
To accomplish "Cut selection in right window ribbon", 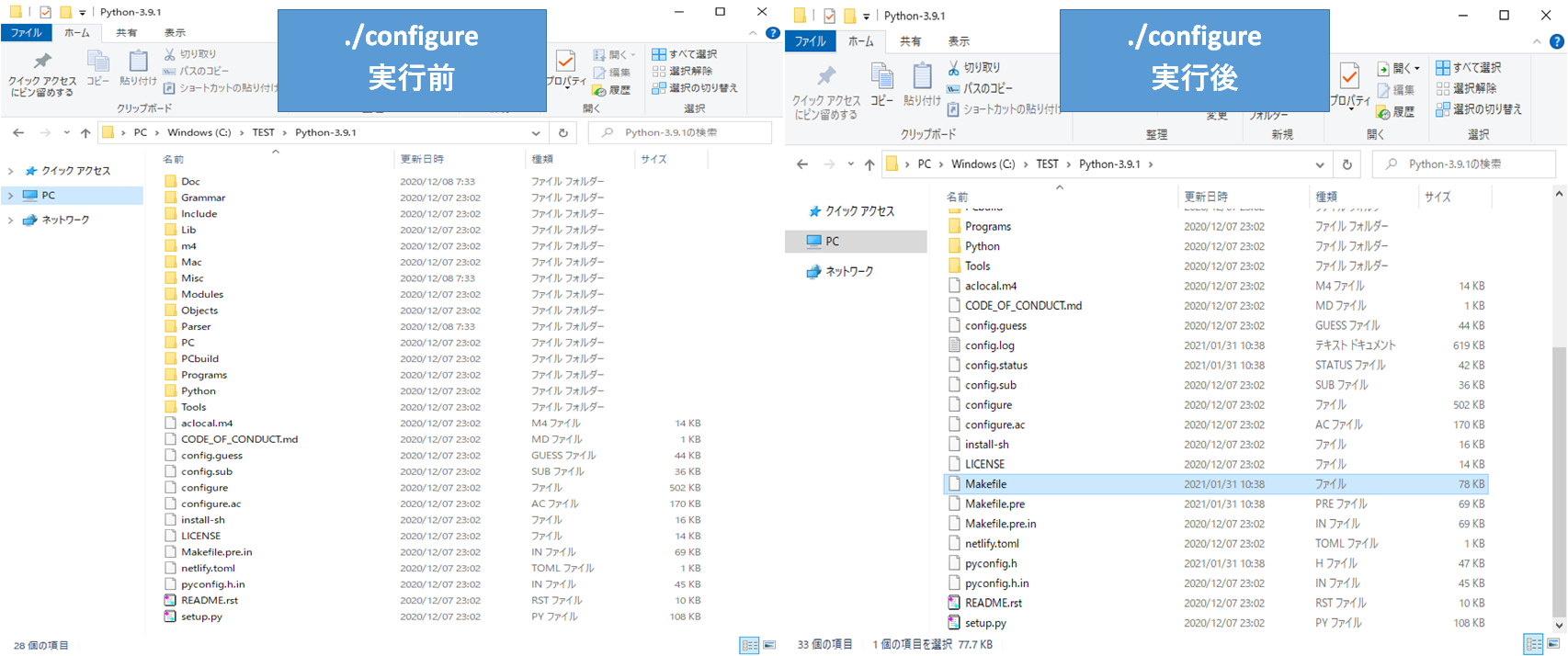I will pos(973,68).
